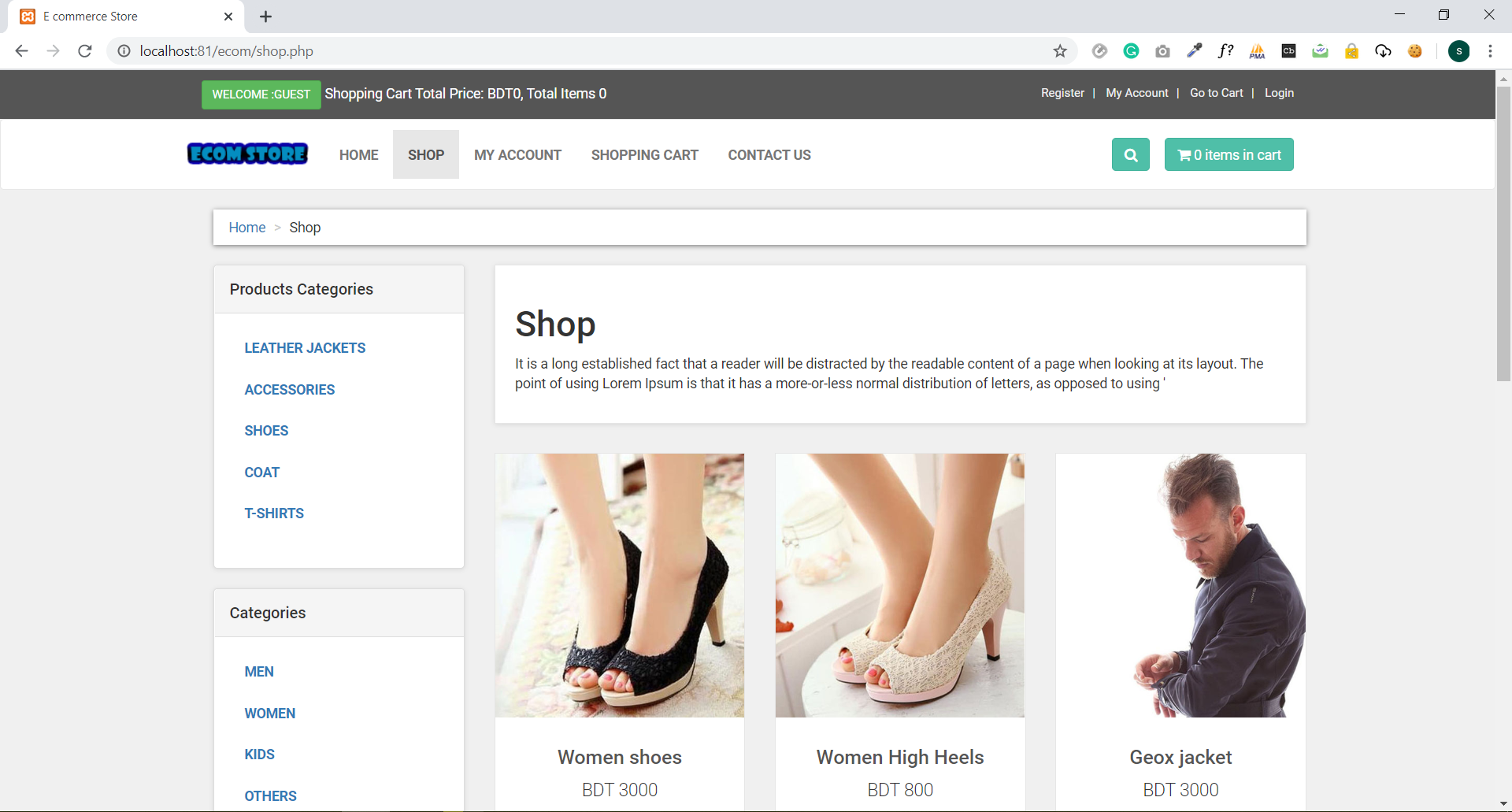Click the Login link
Screen dimensions: 1512x812
1279,93
